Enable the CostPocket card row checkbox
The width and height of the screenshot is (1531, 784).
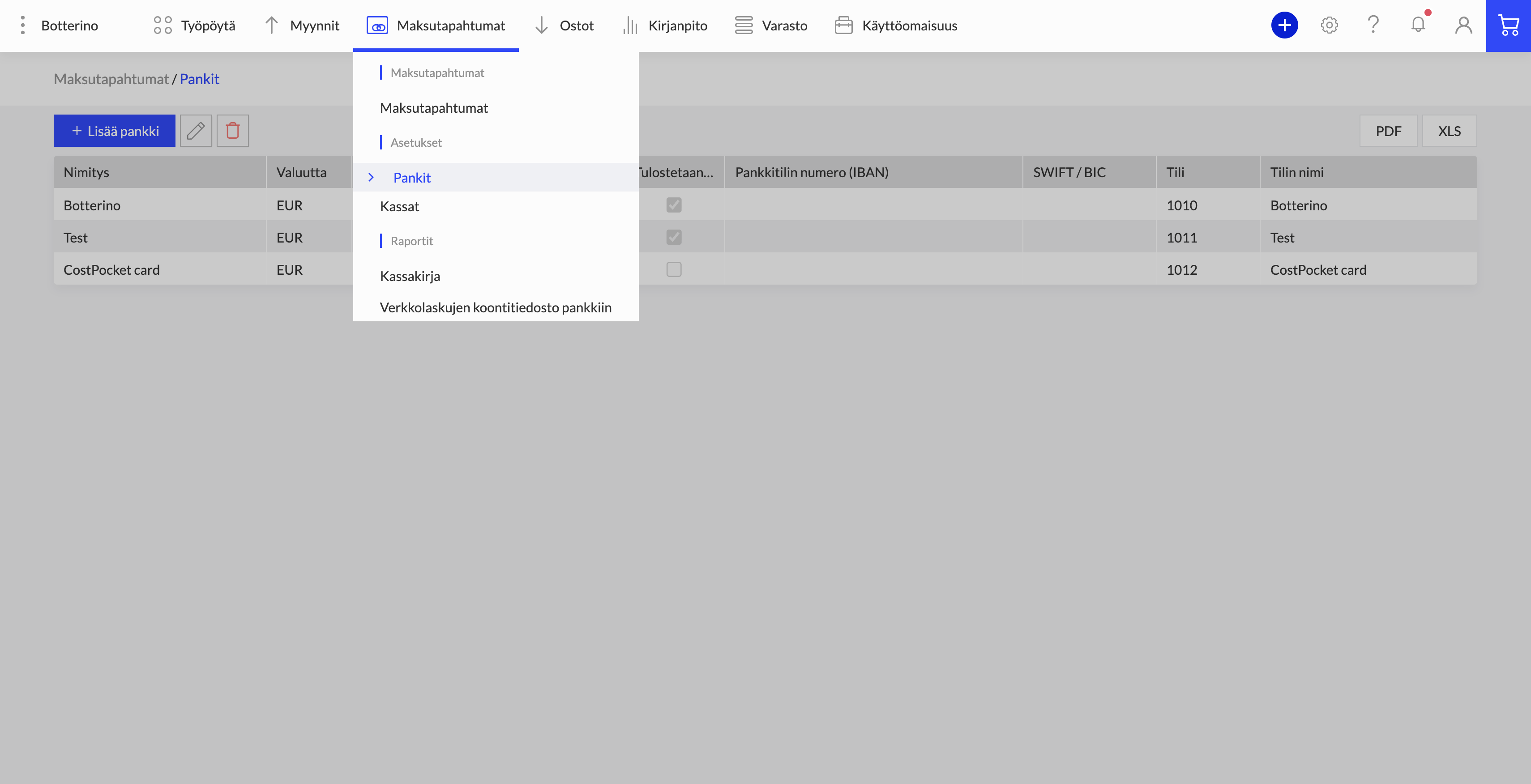[x=673, y=270]
